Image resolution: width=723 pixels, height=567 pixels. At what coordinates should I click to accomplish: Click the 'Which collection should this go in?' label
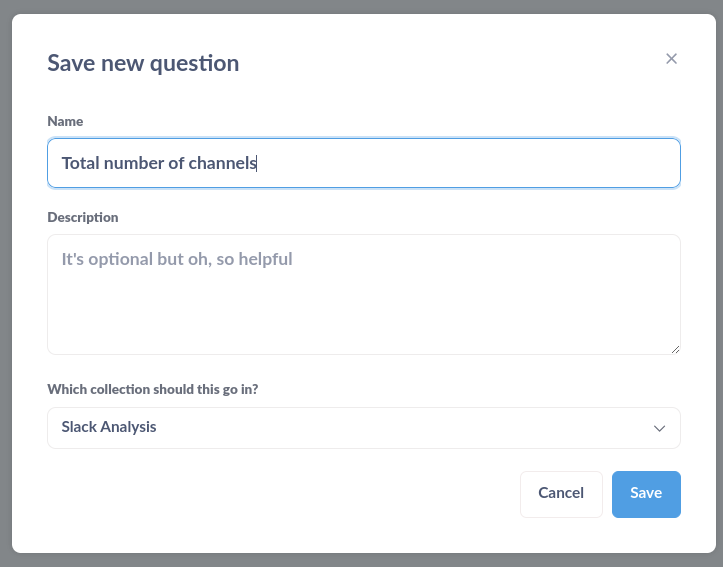(x=153, y=389)
